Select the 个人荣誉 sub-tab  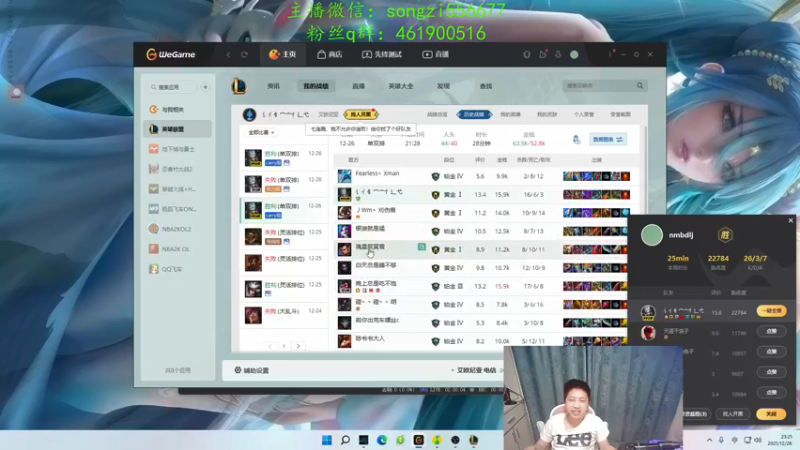point(584,114)
